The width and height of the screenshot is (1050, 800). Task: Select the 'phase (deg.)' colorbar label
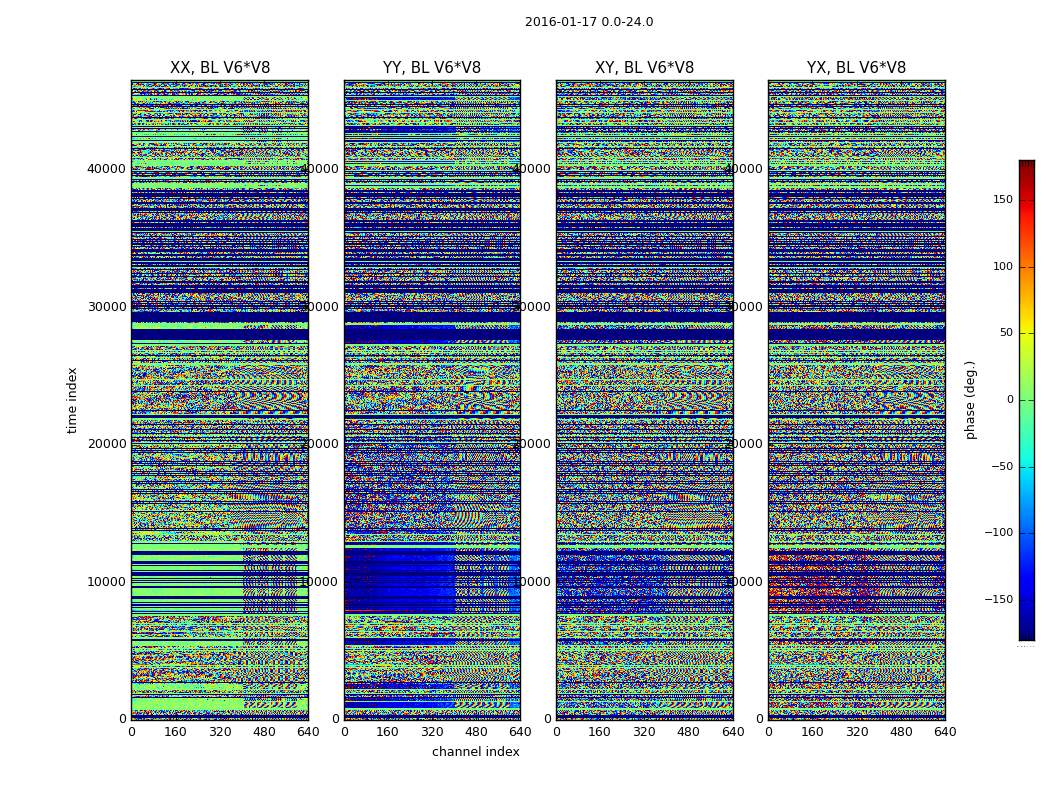tap(971, 400)
